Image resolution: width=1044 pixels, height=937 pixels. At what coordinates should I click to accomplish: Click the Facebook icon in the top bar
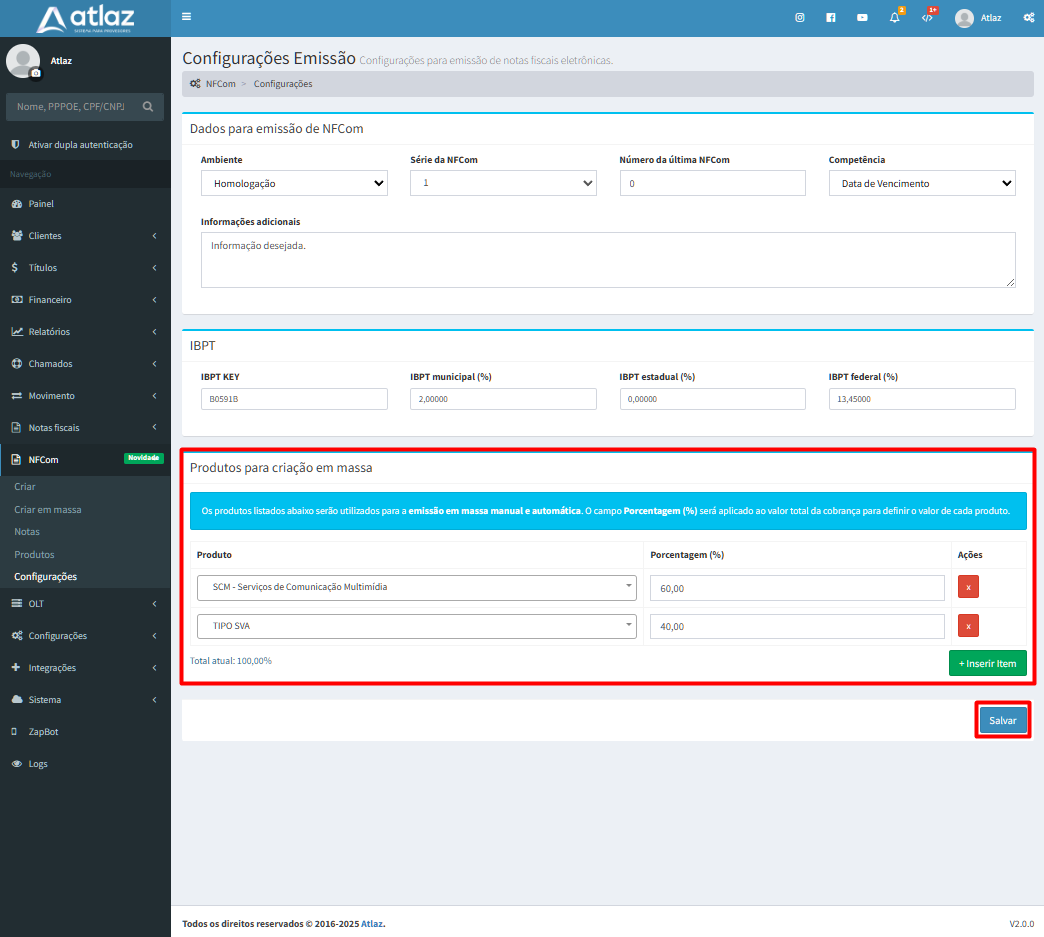pos(830,17)
